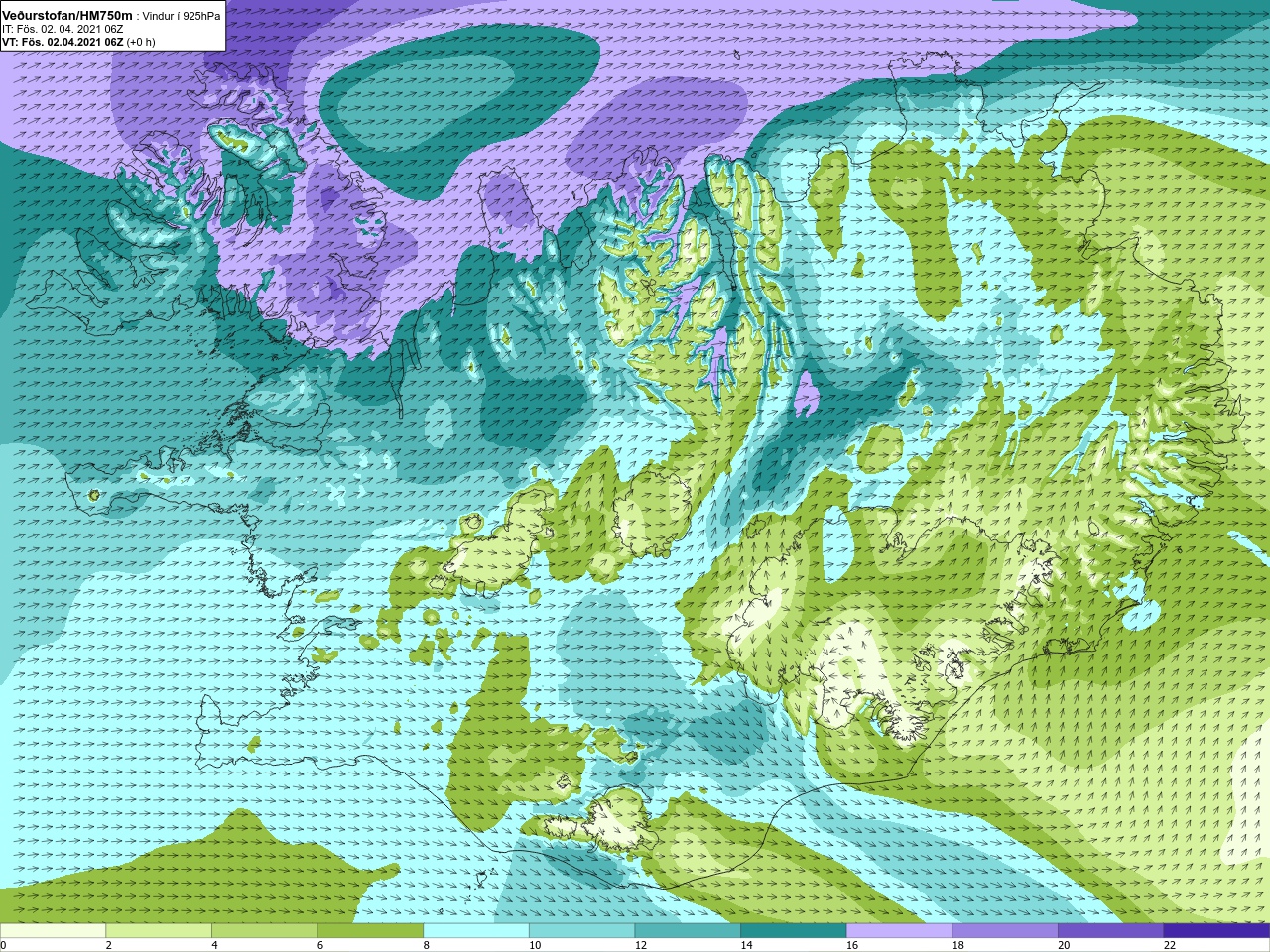1270x952 pixels.
Task: Click the legend scale value 6
Action: [320, 945]
